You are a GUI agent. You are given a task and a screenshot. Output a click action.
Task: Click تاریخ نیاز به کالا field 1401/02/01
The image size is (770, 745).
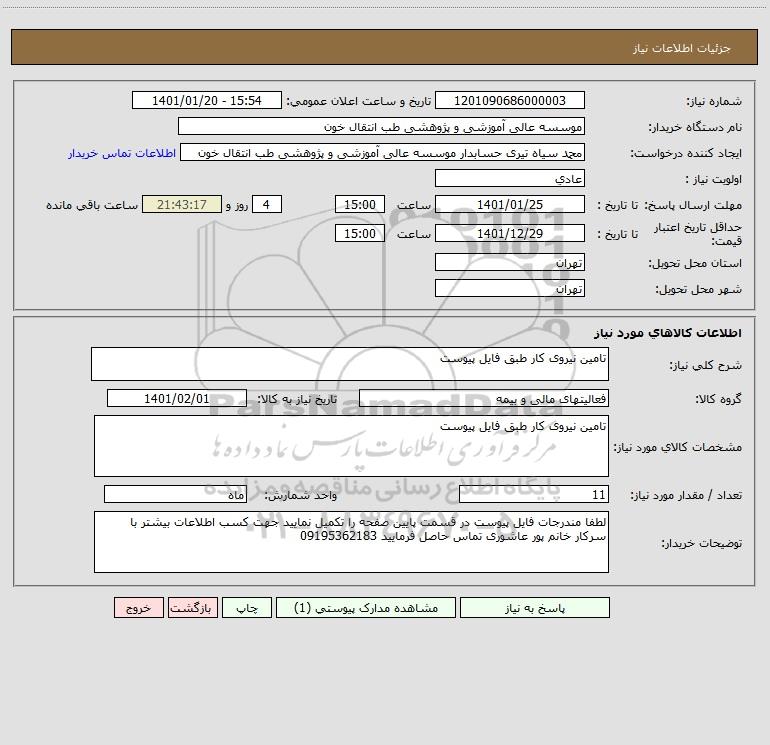(177, 398)
